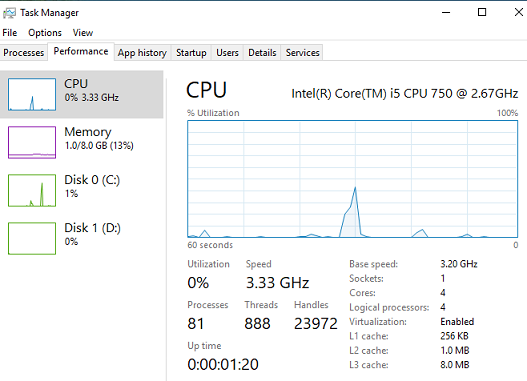Click the Performance tab

[81, 51]
